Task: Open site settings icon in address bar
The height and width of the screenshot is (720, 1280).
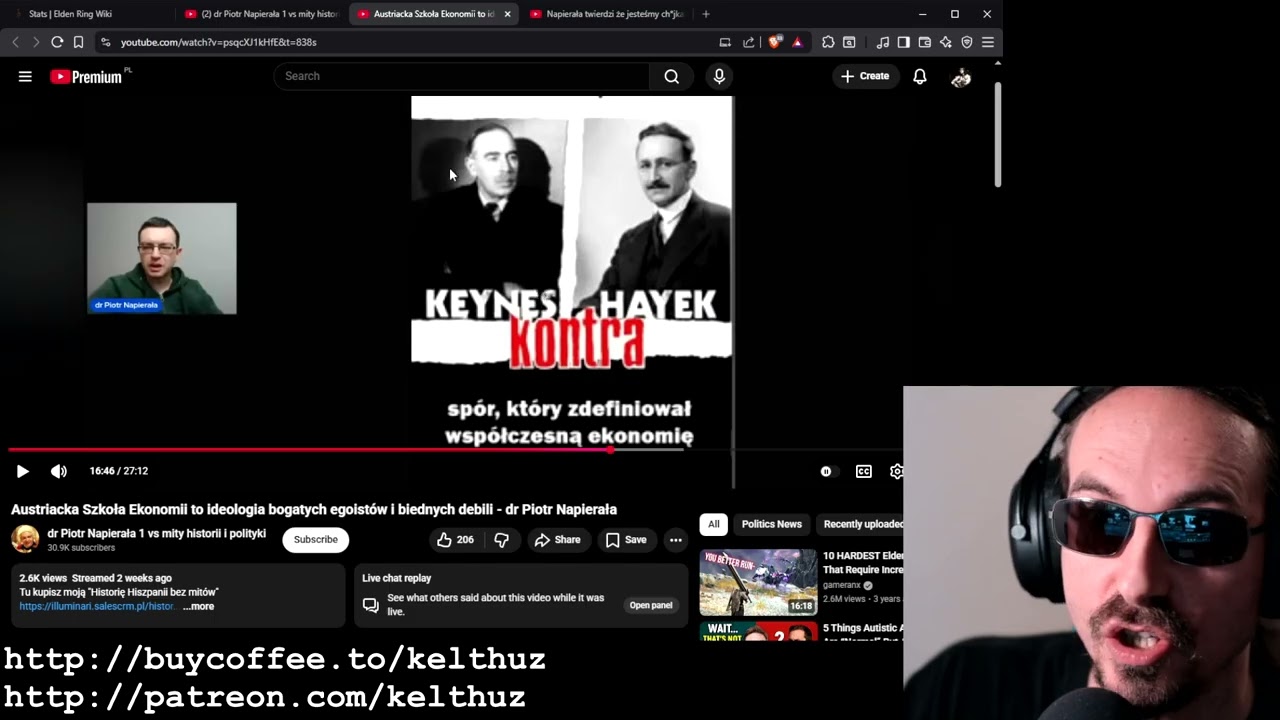Action: [x=105, y=42]
